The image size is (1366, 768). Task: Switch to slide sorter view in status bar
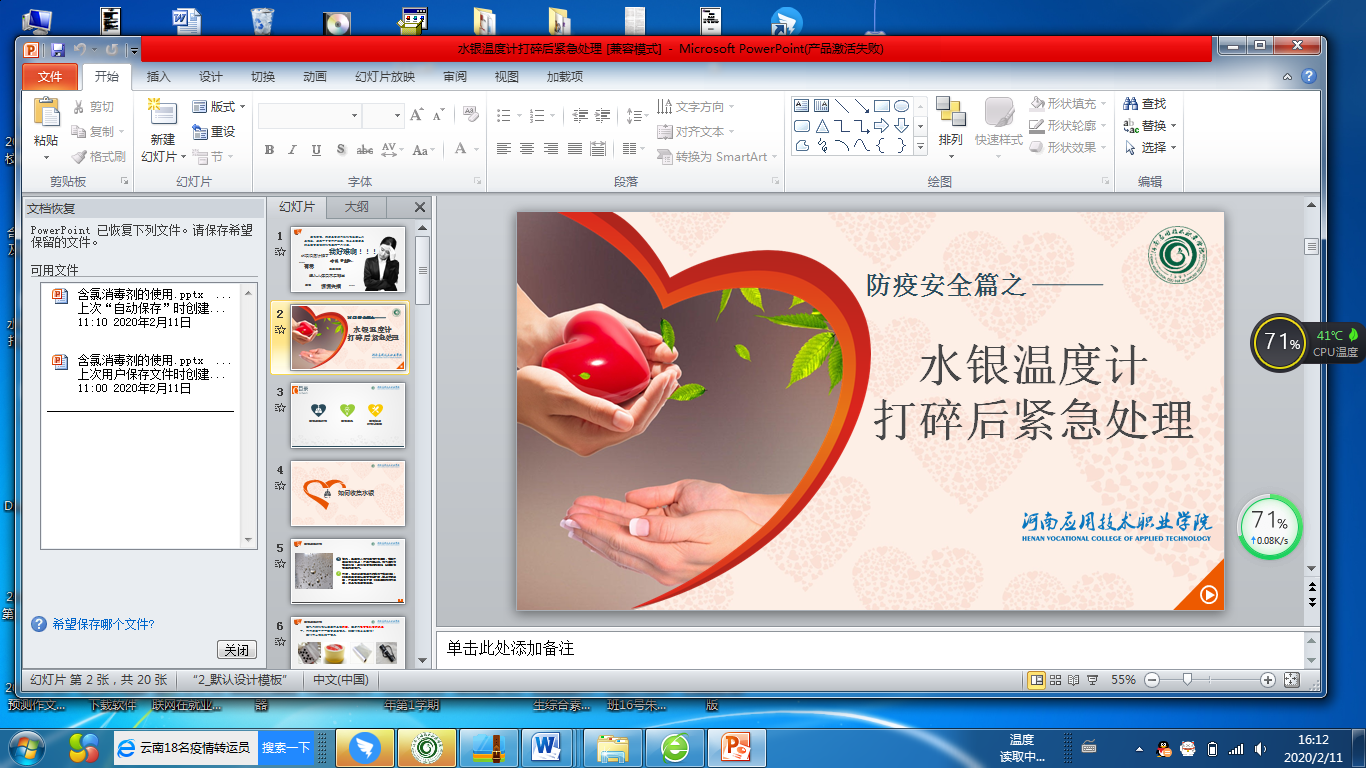click(x=1055, y=680)
